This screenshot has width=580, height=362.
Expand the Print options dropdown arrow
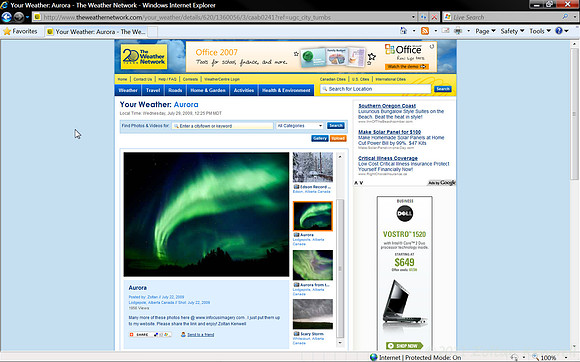pyautogui.click(x=468, y=31)
